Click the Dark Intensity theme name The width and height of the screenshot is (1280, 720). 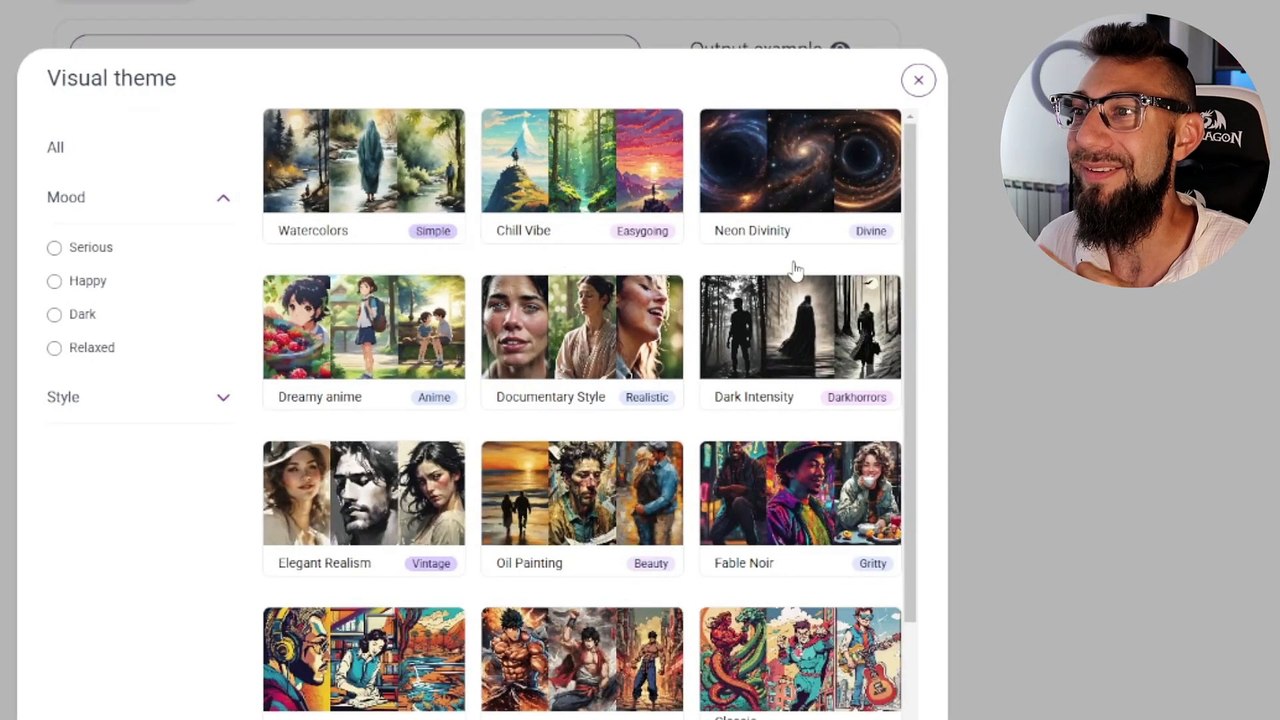pos(754,397)
